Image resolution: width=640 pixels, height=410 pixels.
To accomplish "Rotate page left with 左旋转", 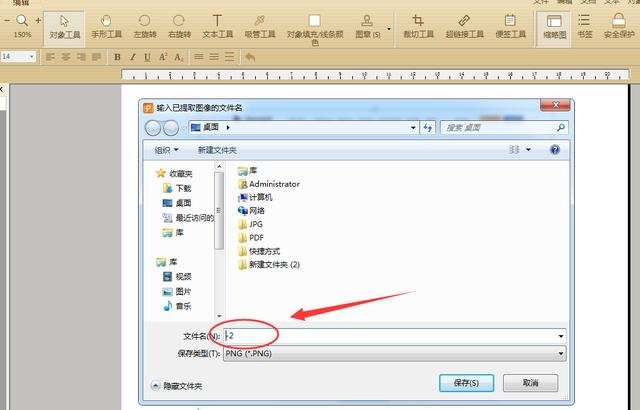I will pyautogui.click(x=145, y=28).
